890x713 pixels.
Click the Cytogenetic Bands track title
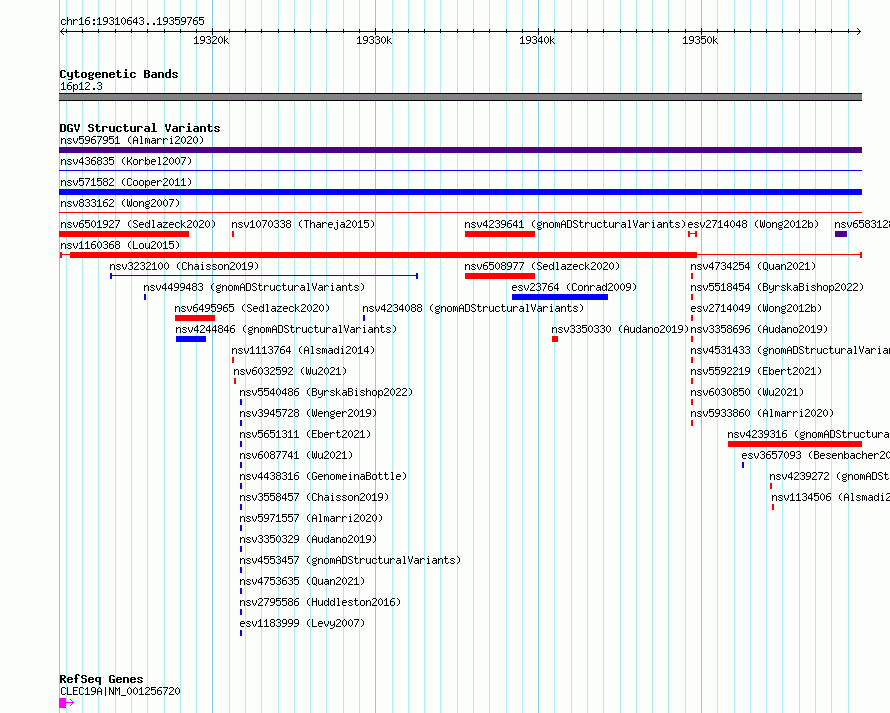click(x=119, y=74)
